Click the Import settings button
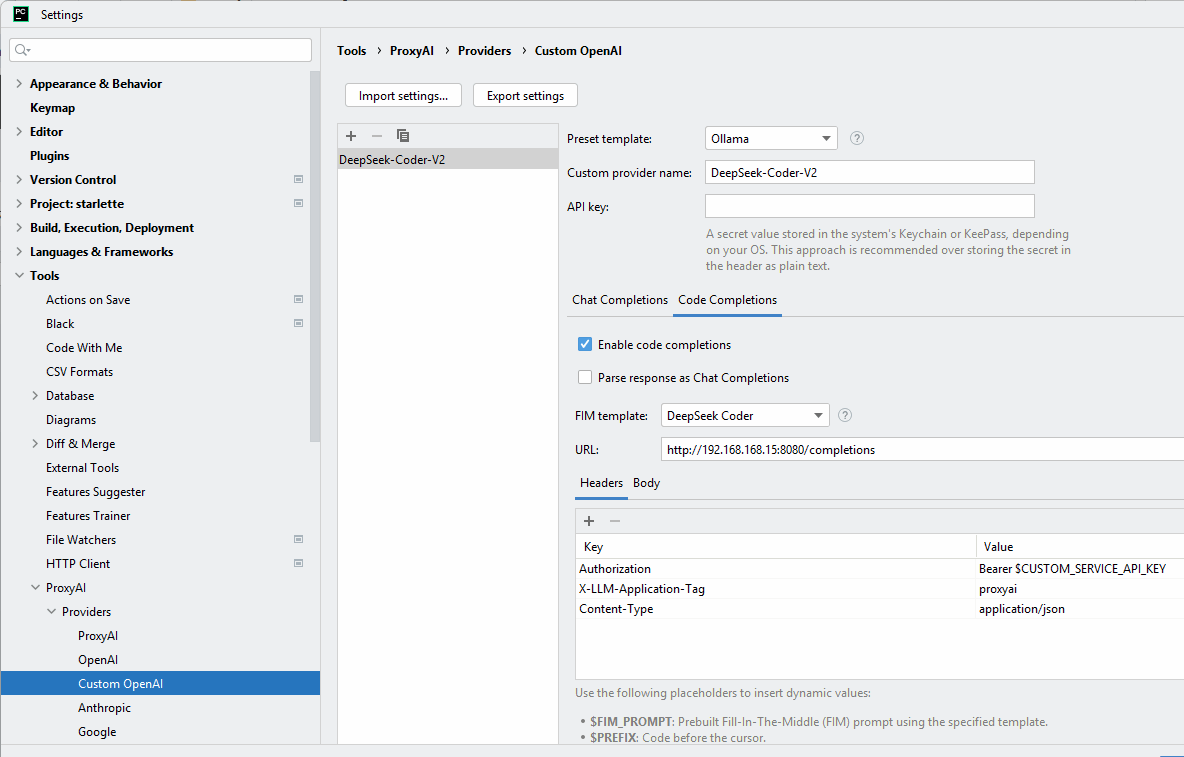Viewport: 1184px width, 757px height. 403,96
